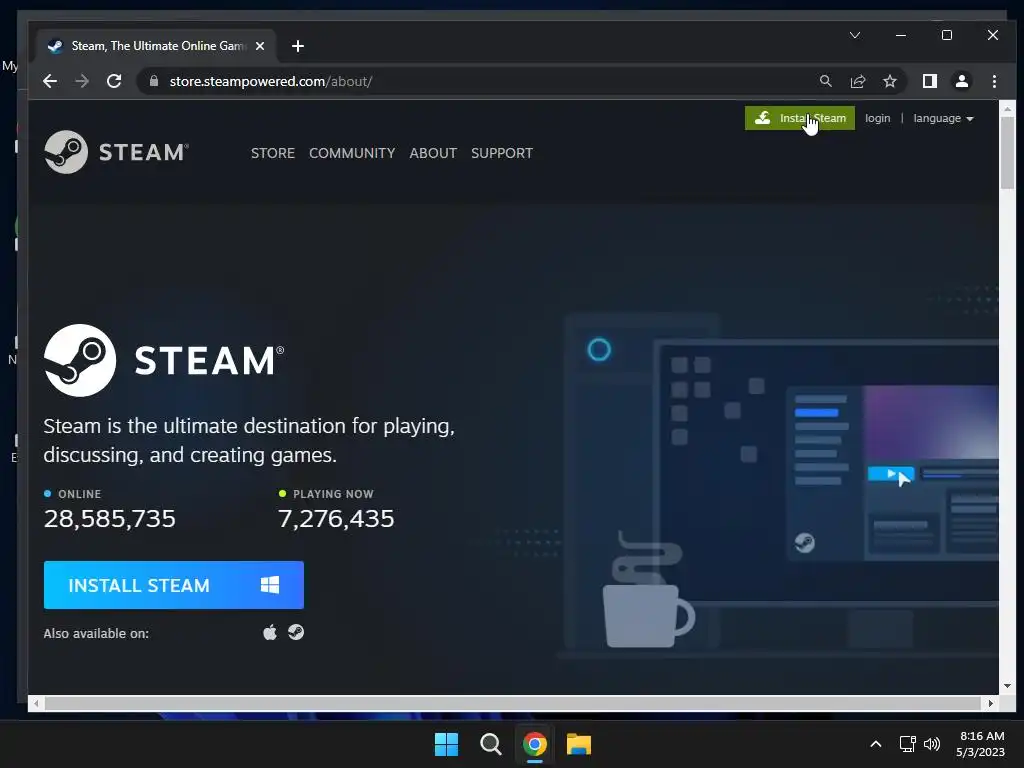Click the vertical scrollbar down arrow

[x=1007, y=686]
